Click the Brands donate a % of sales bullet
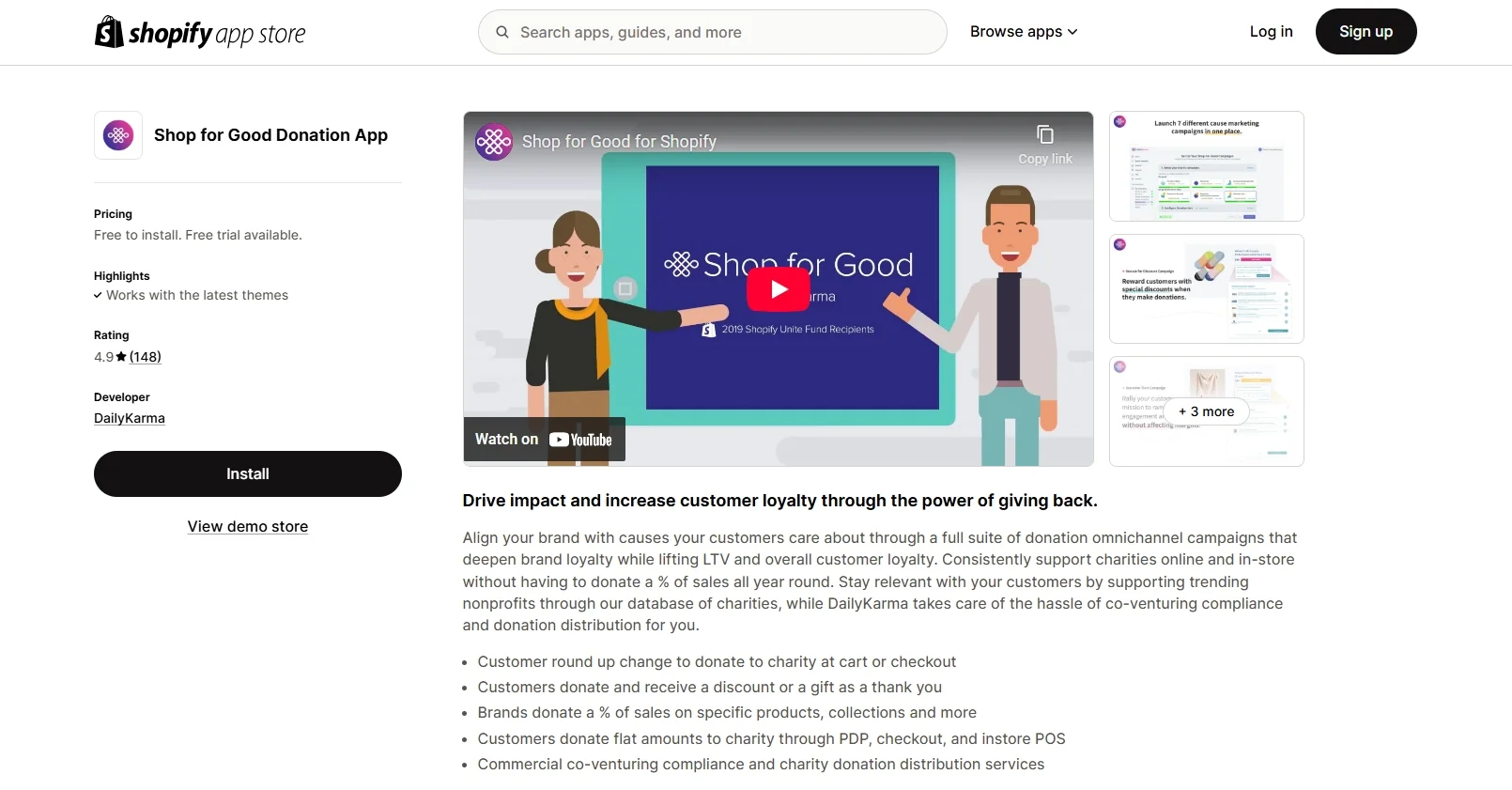 pyautogui.click(x=727, y=713)
